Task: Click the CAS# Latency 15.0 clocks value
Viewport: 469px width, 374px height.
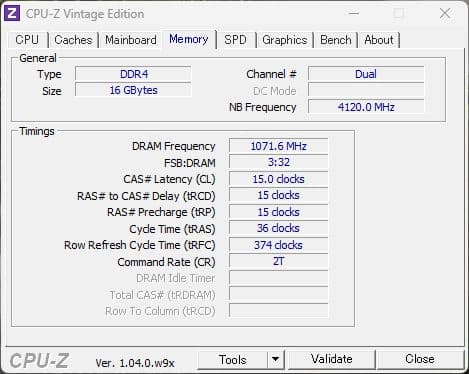Action: click(x=279, y=179)
